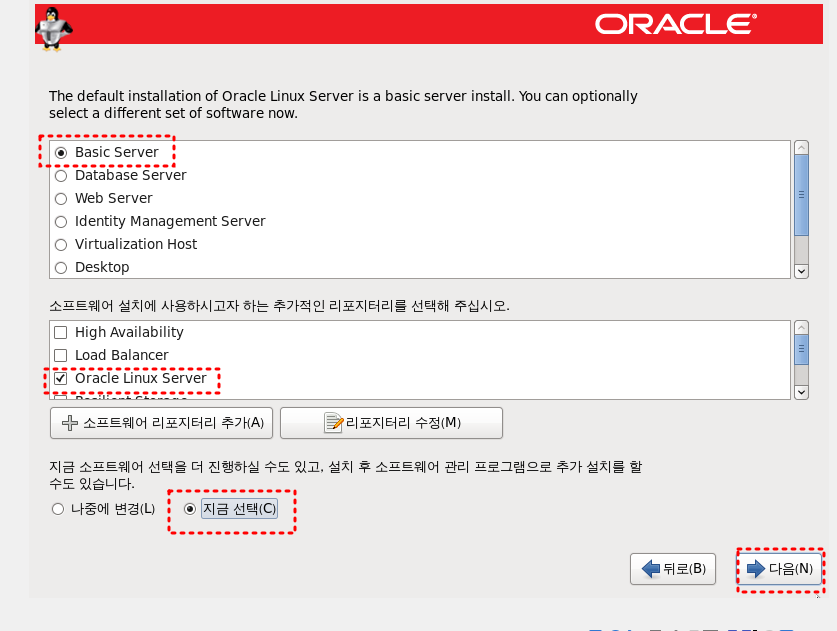The width and height of the screenshot is (837, 631).
Task: Click the blue left arrow icon on 뒤로
Action: coord(651,569)
